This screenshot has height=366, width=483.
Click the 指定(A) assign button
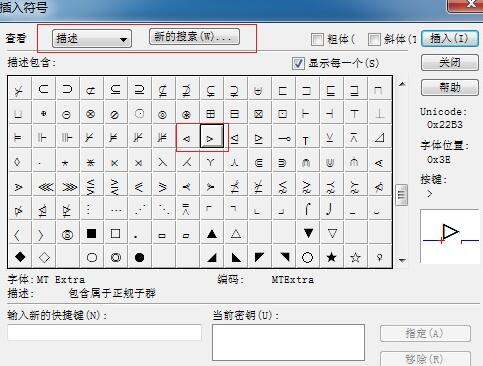pos(425,333)
